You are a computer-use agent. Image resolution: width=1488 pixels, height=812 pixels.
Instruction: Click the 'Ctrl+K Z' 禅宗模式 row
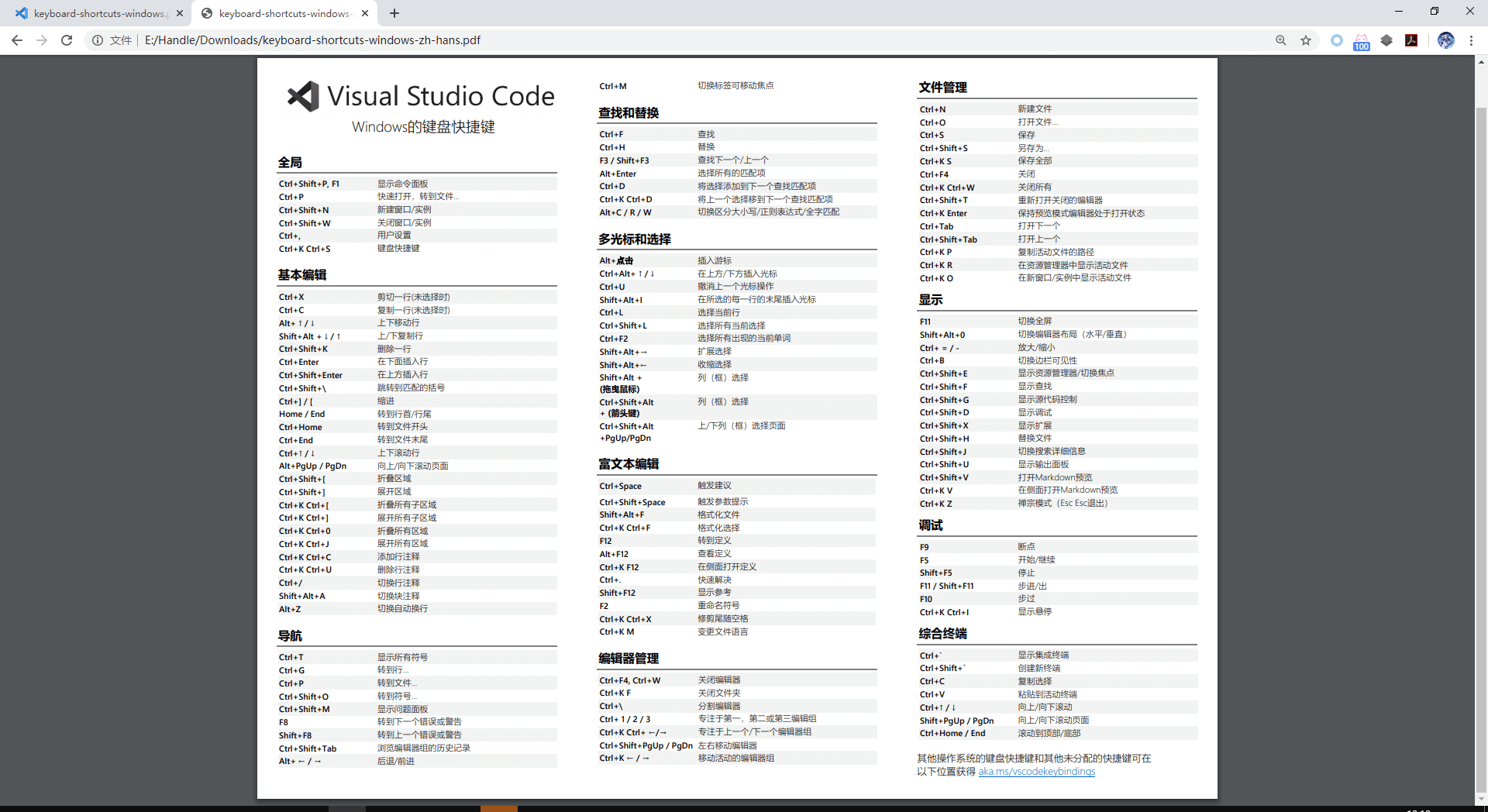[1058, 504]
